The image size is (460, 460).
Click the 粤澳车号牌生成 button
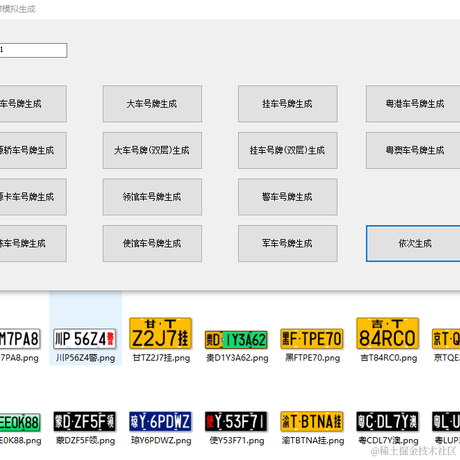click(413, 150)
